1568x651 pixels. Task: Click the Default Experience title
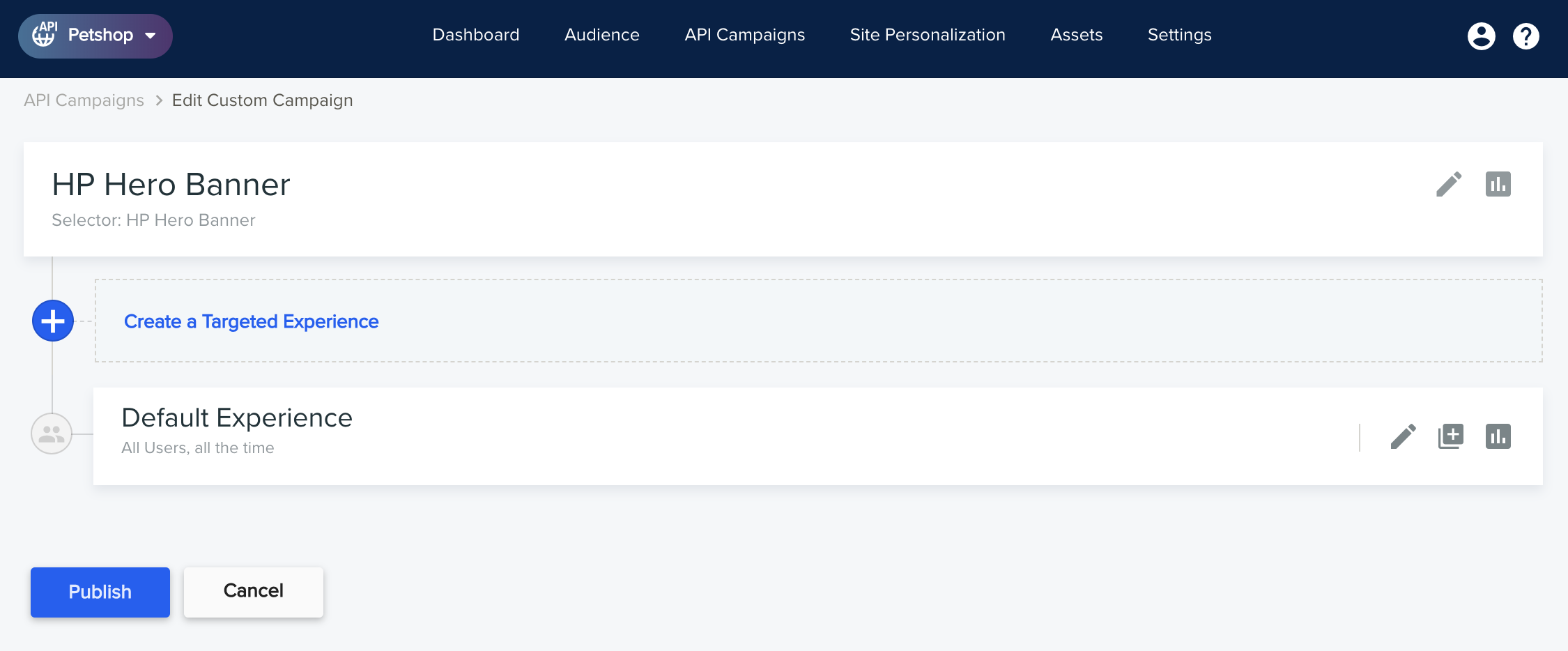click(237, 418)
